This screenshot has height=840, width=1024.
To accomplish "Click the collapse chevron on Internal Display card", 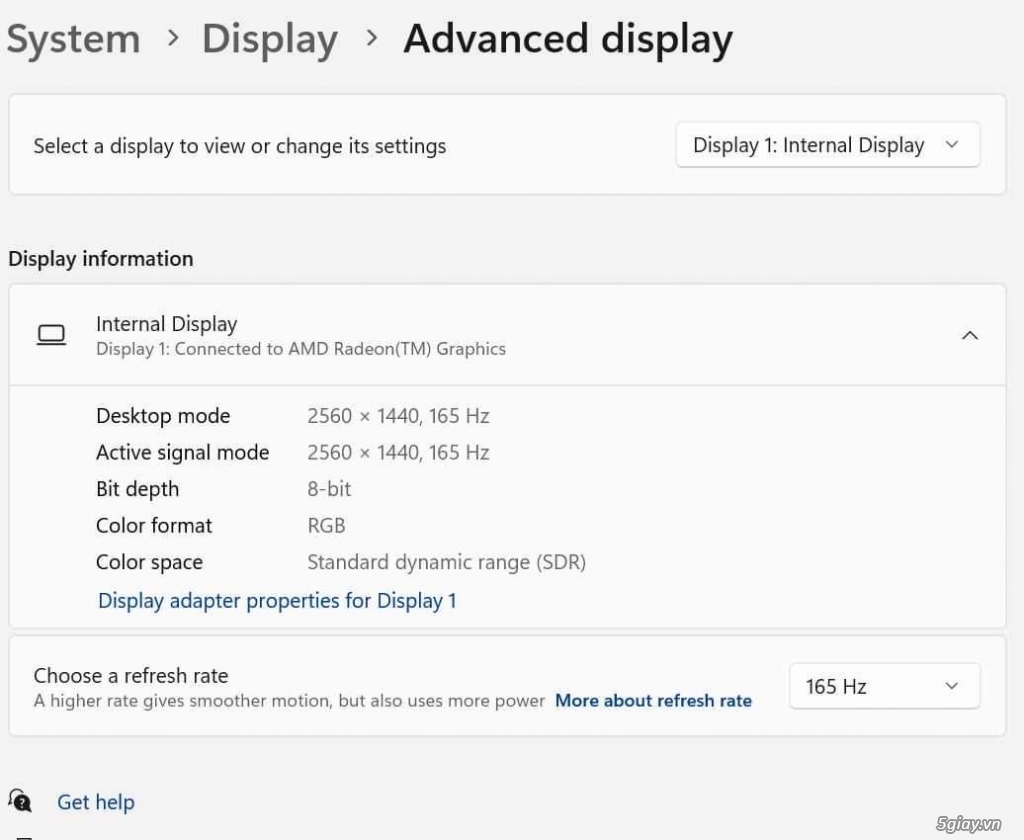I will point(969,336).
